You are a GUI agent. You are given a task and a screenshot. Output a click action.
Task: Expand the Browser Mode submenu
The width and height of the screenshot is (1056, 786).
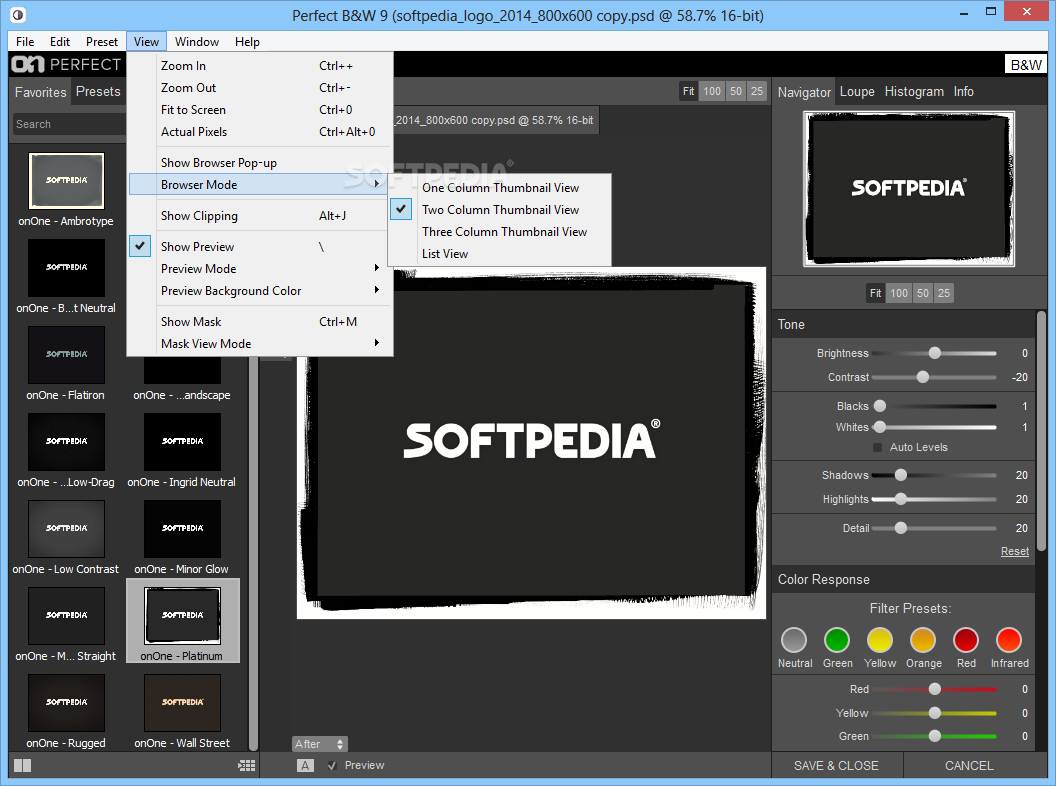(260, 185)
